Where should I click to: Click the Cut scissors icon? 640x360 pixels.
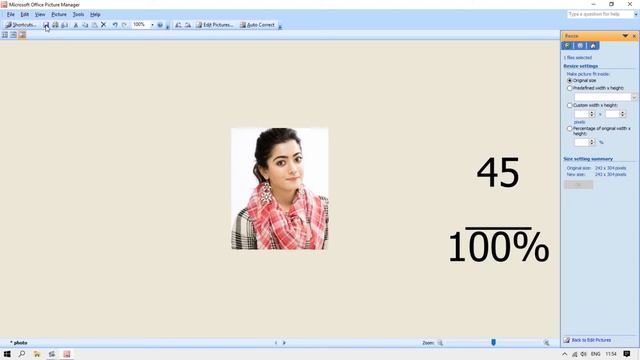[x=76, y=25]
